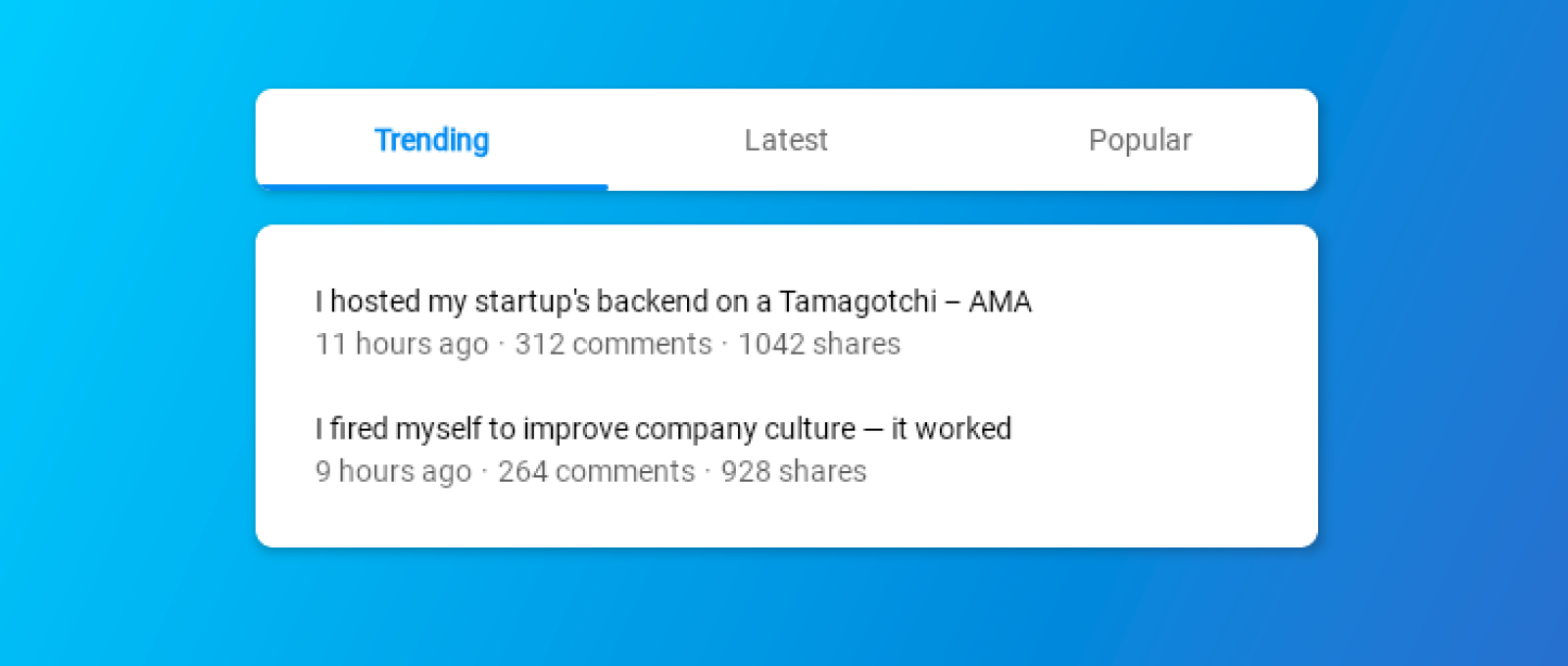Click the '11 hours ago' timestamp

402,344
